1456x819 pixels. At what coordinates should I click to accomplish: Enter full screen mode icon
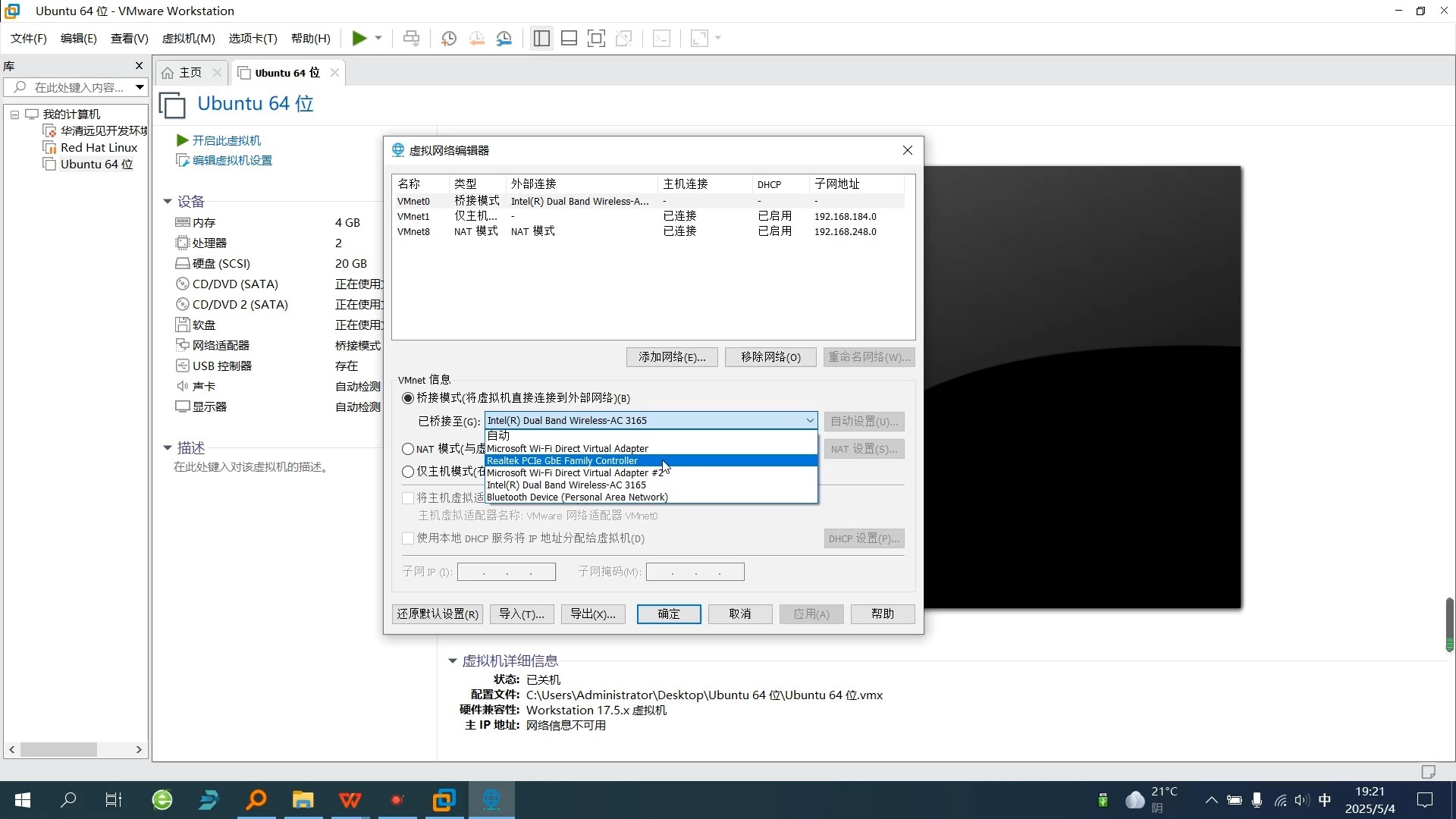tap(596, 38)
